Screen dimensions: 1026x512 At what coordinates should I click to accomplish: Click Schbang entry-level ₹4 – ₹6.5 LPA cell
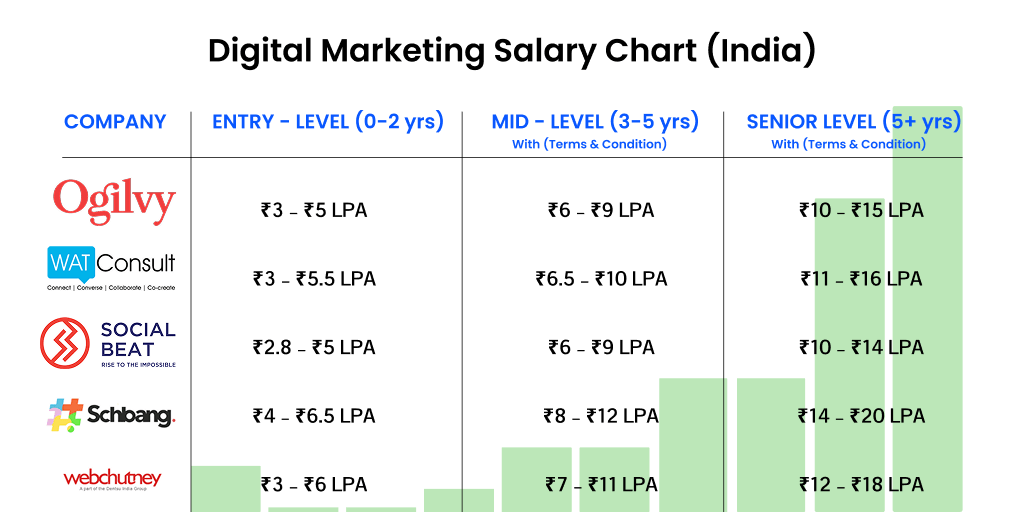click(x=314, y=415)
